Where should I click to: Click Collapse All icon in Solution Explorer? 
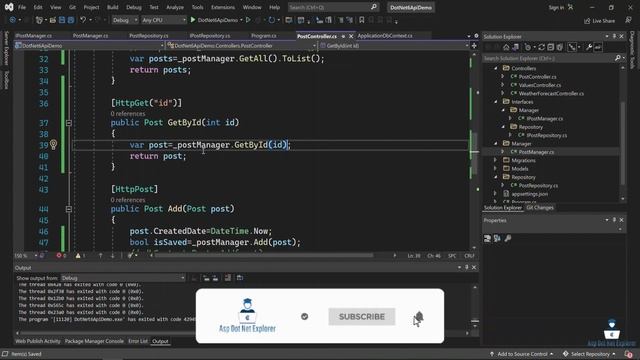pyautogui.click(x=551, y=47)
